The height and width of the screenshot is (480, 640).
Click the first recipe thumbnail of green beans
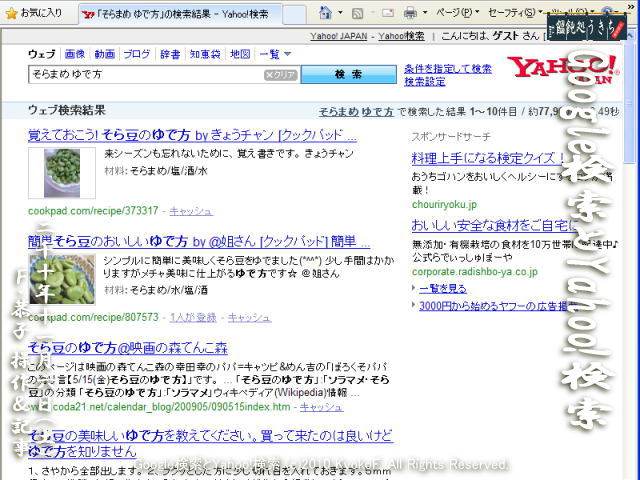click(62, 173)
